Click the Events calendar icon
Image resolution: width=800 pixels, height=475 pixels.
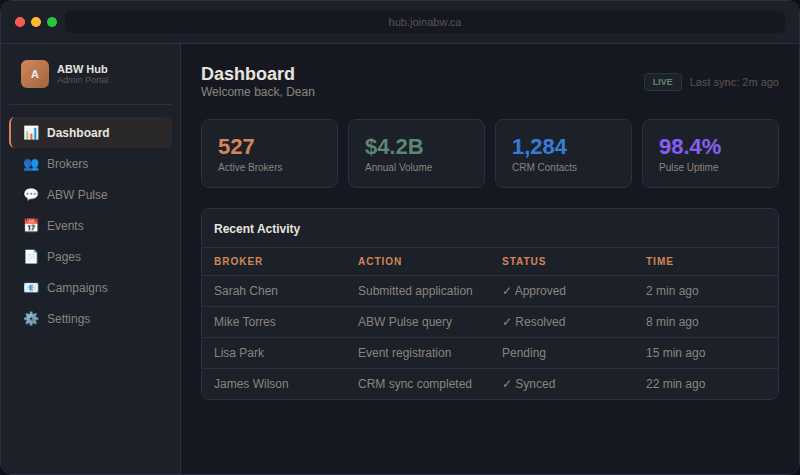(31, 226)
